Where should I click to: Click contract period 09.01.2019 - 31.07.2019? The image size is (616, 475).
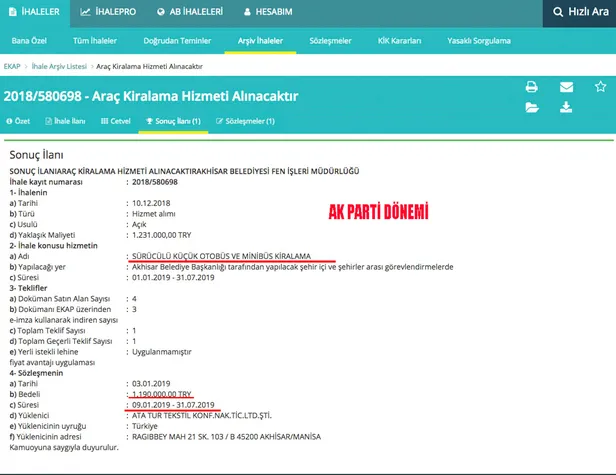[x=173, y=405]
